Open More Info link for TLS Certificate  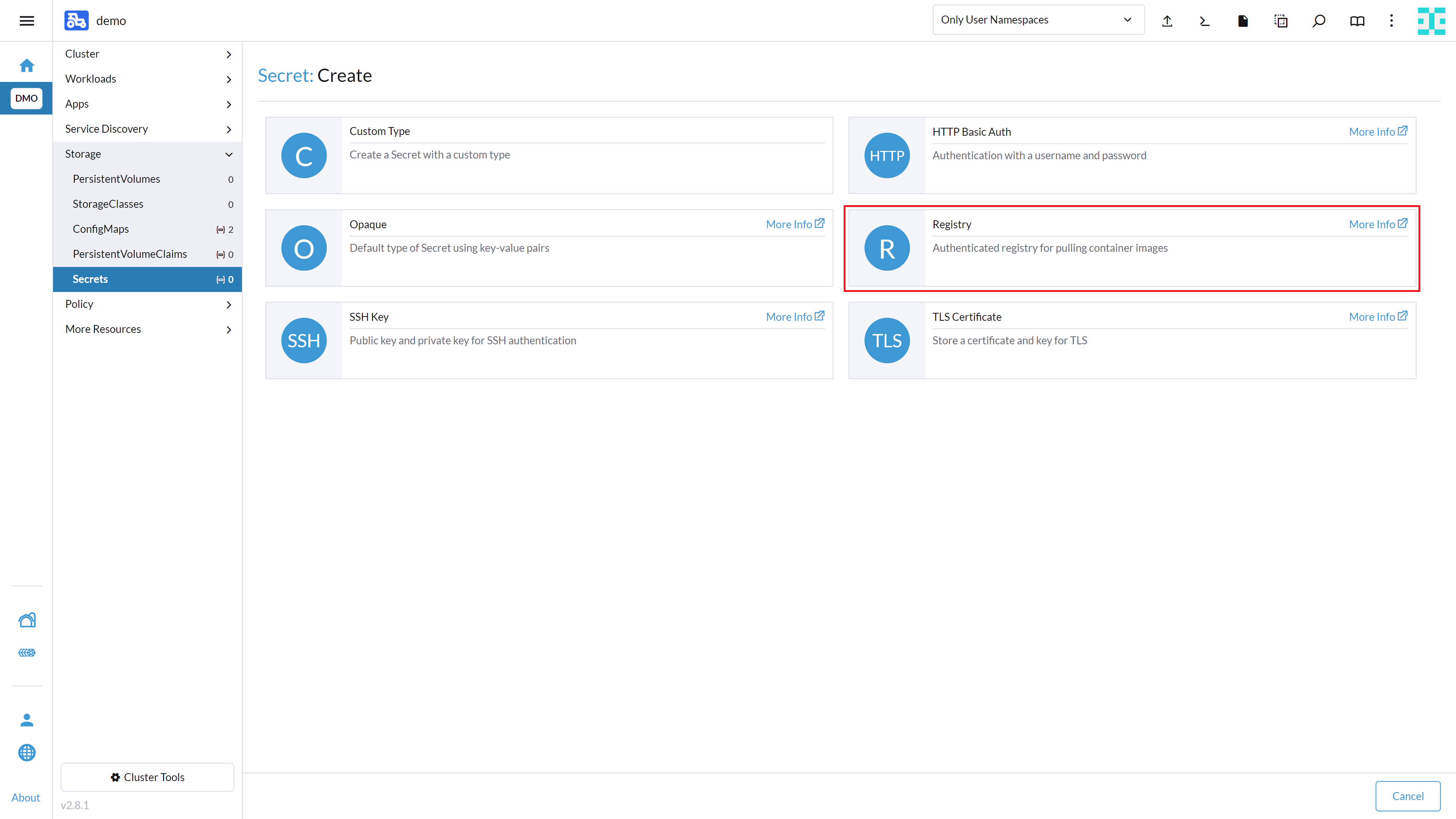(1378, 317)
